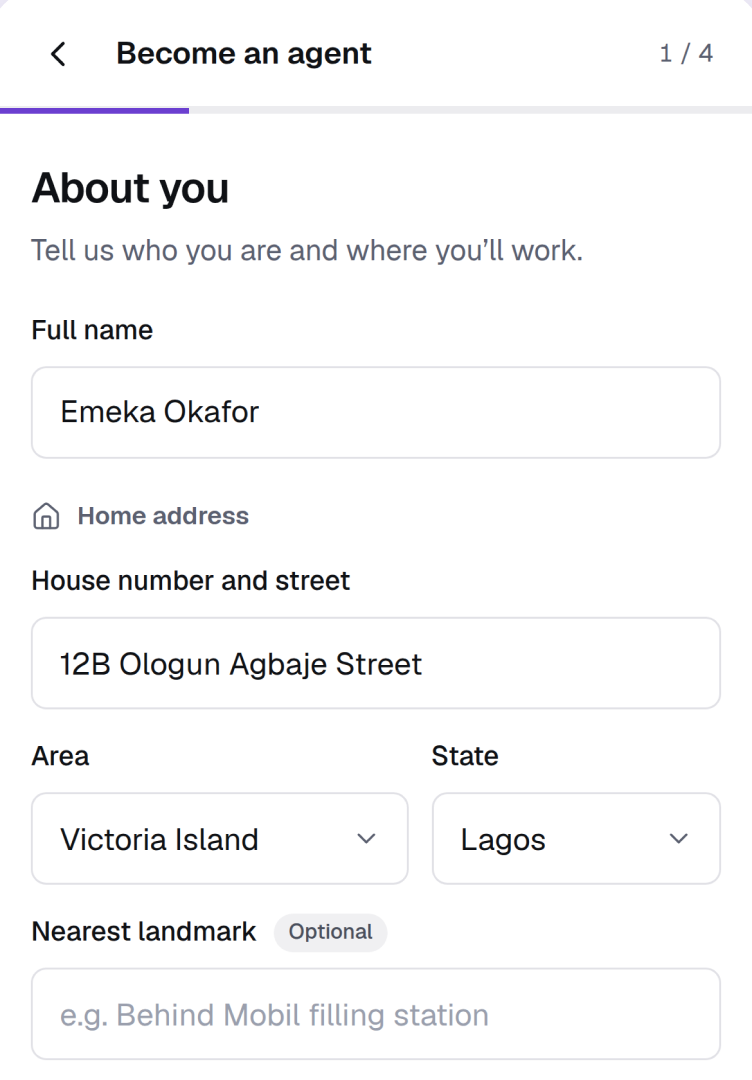The width and height of the screenshot is (752, 1080).
Task: Open the Area dropdown showing Victoria Island
Action: pos(220,838)
